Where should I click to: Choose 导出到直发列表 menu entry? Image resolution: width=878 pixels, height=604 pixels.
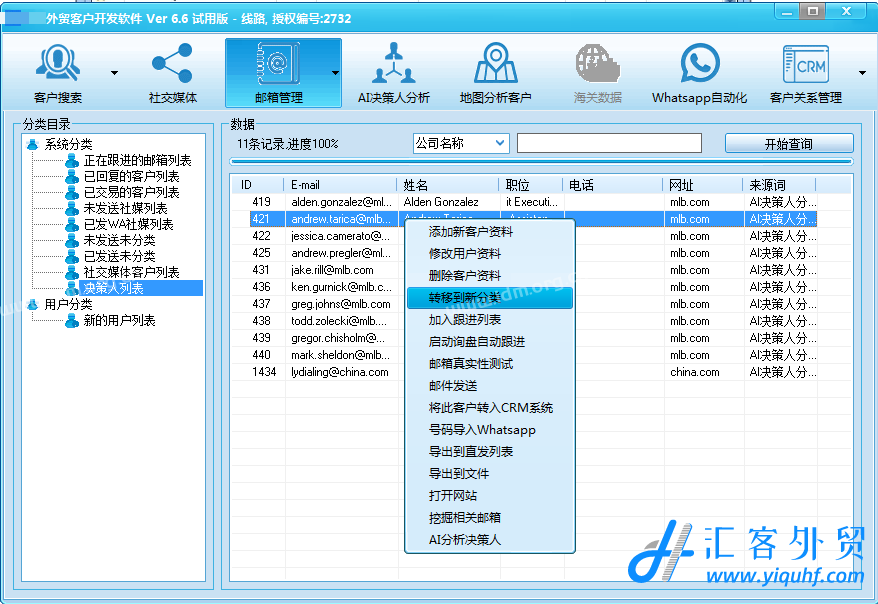[490, 452]
